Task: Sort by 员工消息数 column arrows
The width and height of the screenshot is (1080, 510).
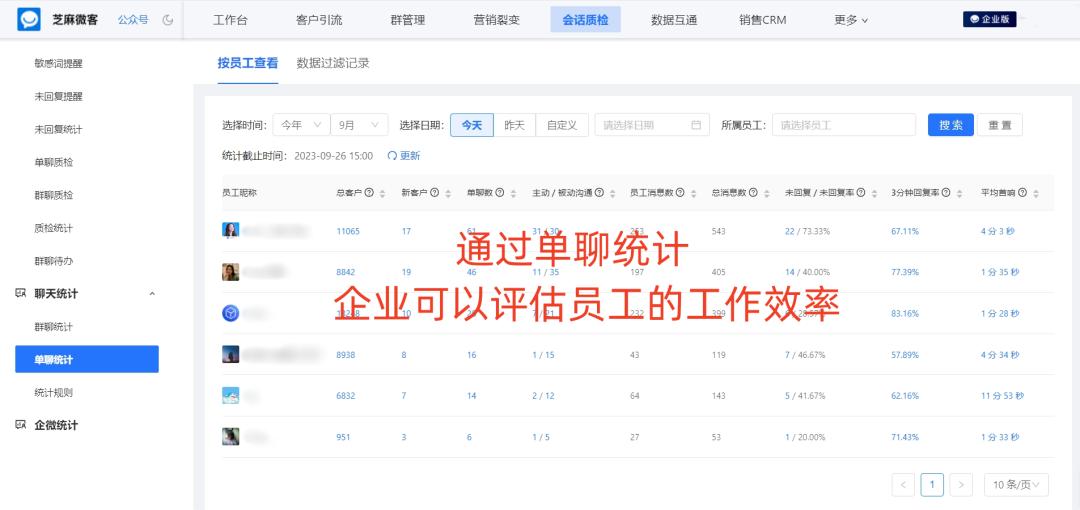Action: (x=694, y=194)
